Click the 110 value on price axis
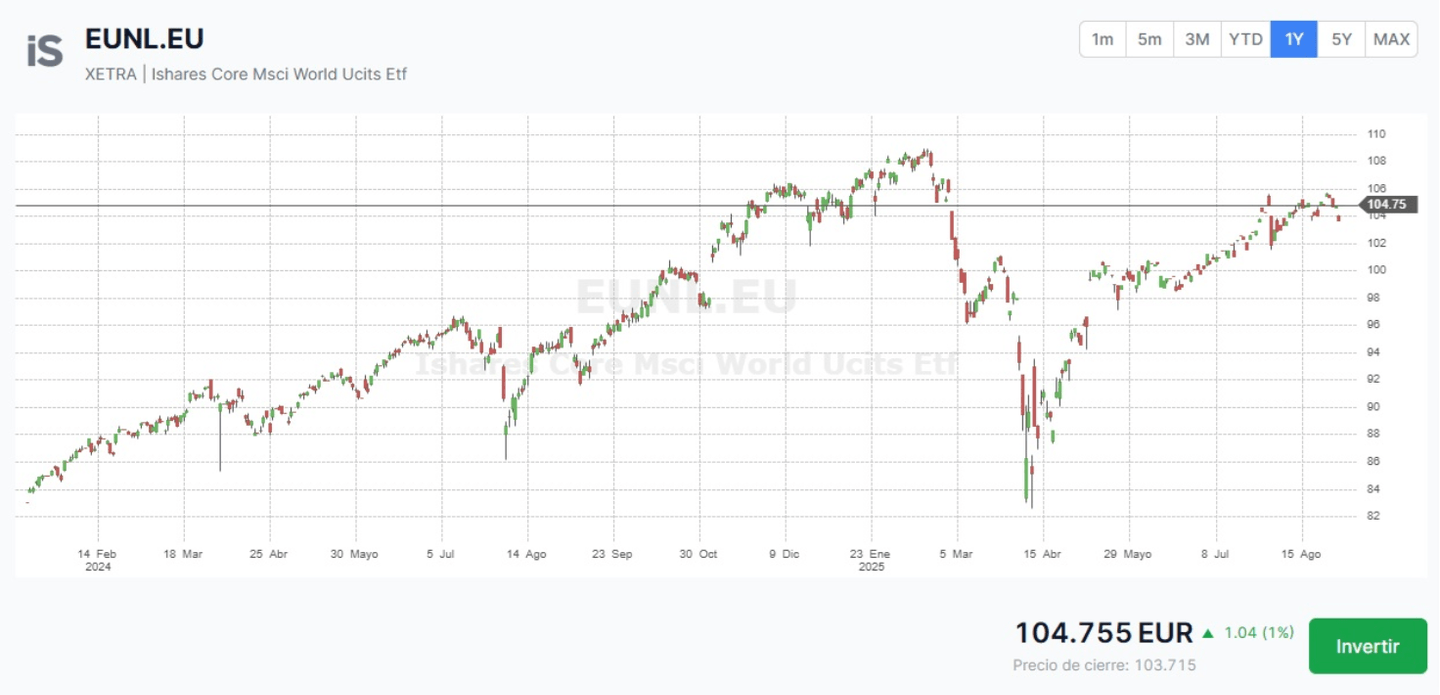1440x695 pixels. pos(1376,134)
